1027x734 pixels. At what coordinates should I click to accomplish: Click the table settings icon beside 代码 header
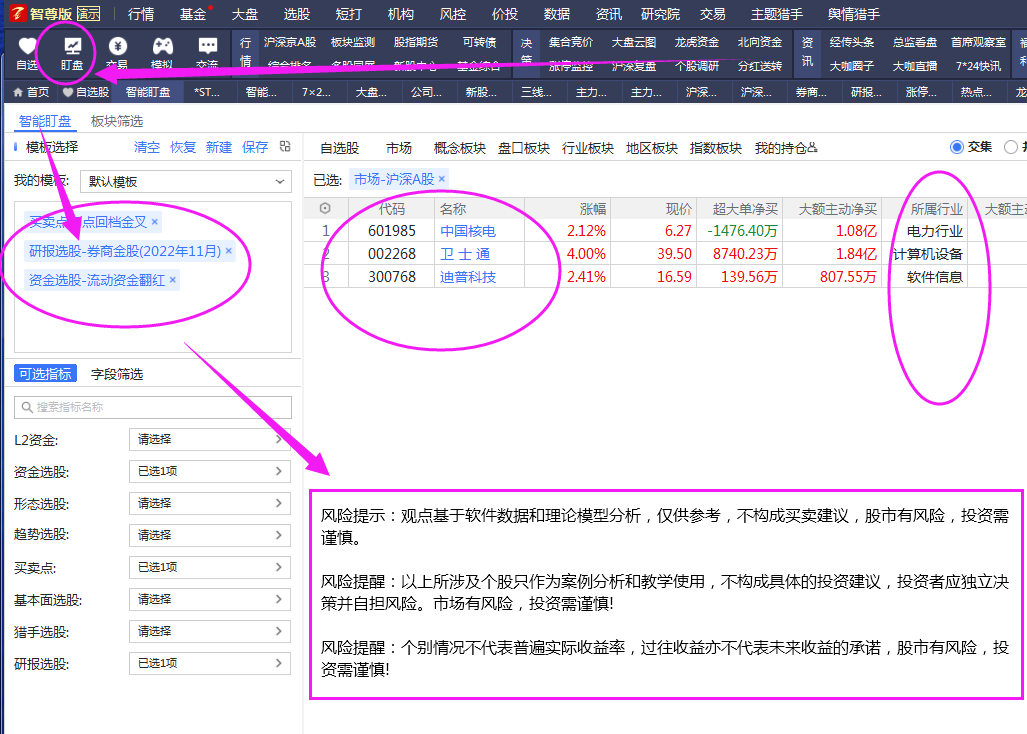[325, 209]
